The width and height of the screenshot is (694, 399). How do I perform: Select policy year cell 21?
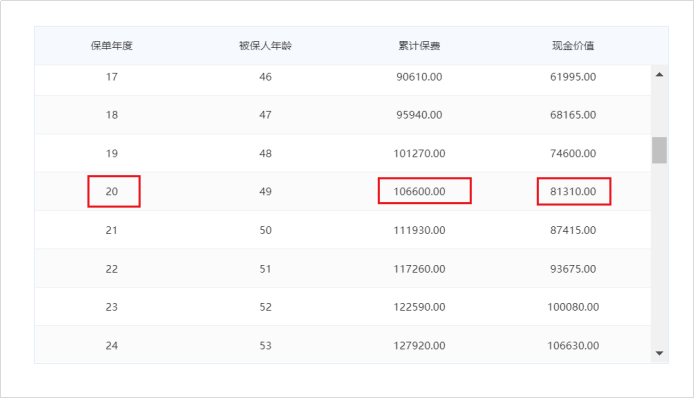(112, 230)
